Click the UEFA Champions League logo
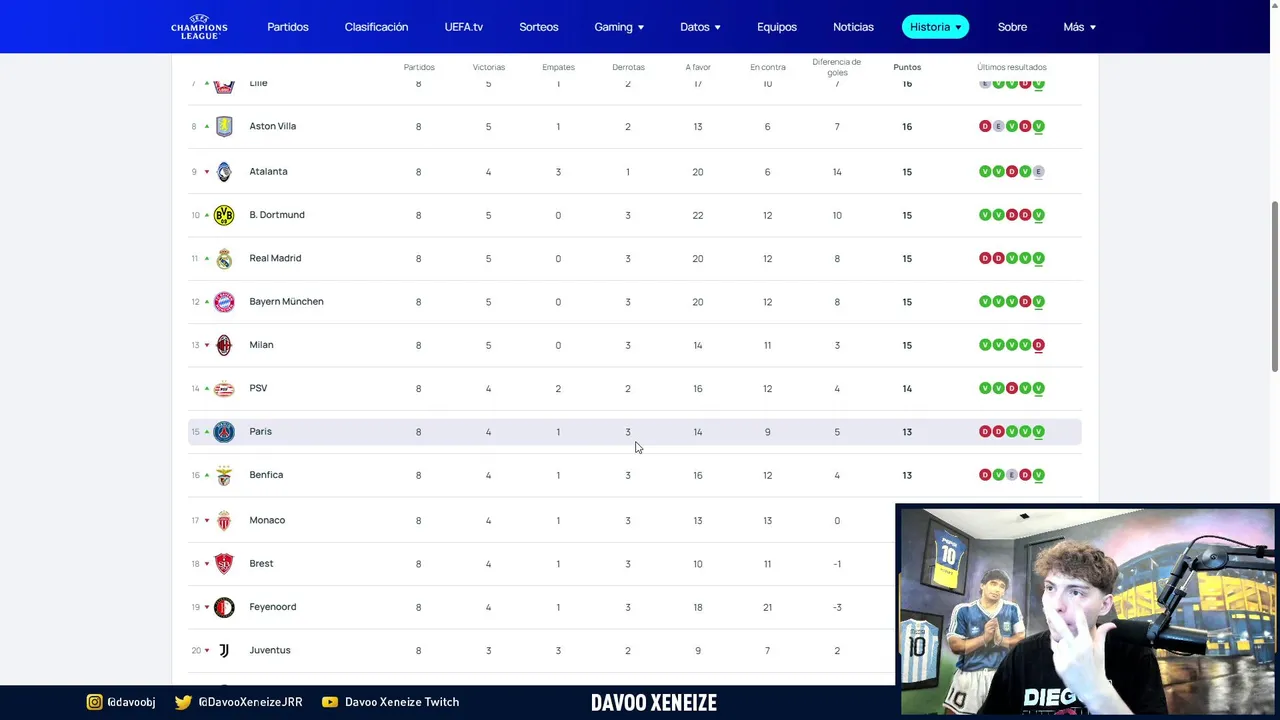1280x720 pixels. pyautogui.click(x=199, y=26)
